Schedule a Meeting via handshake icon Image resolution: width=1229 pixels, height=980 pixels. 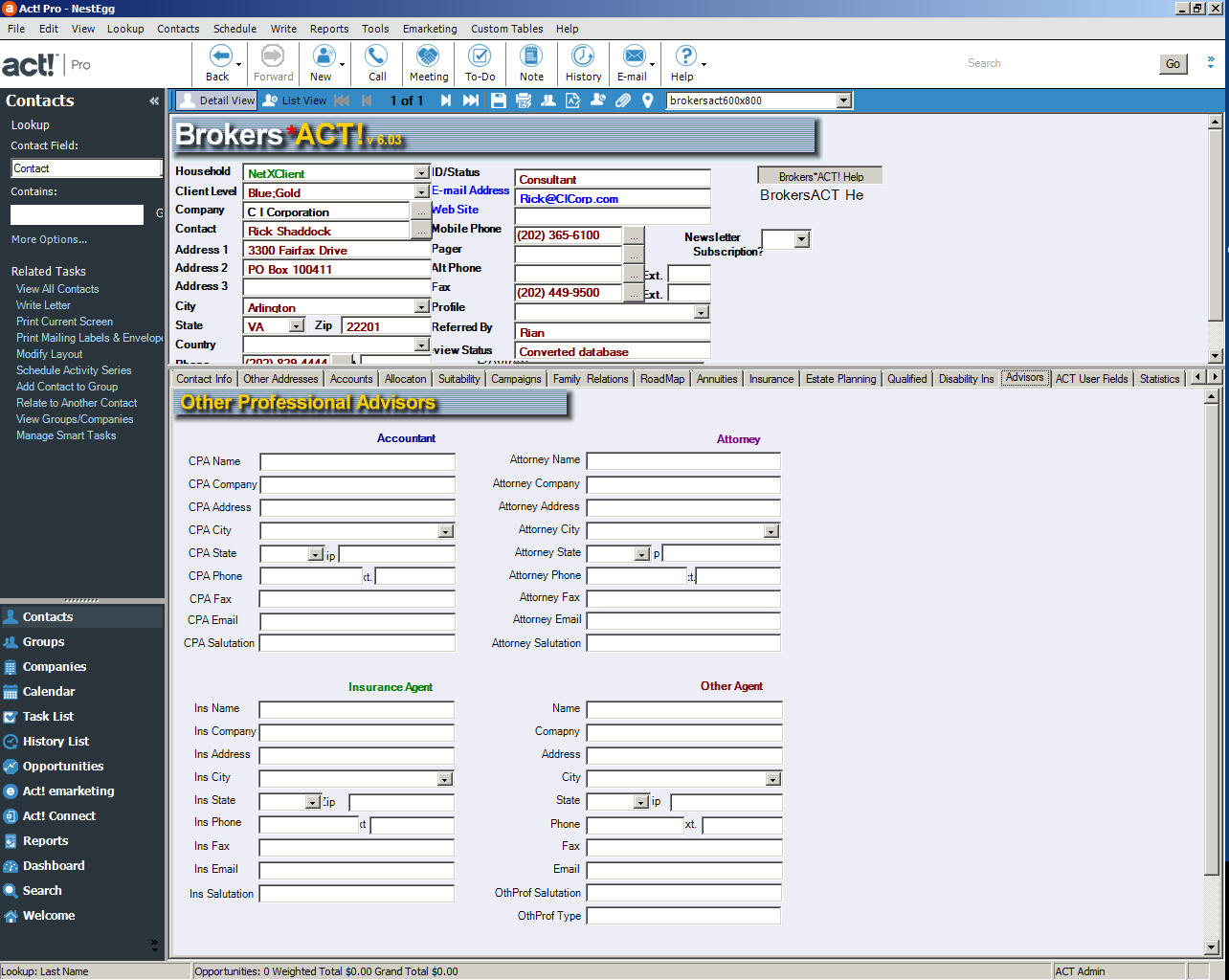point(428,56)
